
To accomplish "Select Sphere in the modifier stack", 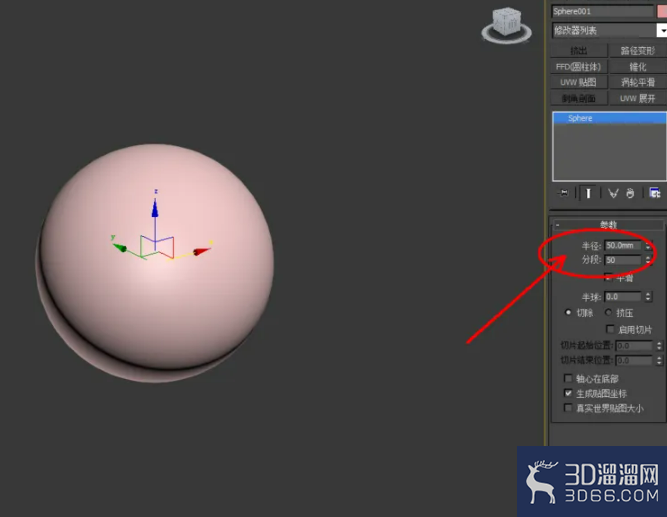I will point(609,118).
